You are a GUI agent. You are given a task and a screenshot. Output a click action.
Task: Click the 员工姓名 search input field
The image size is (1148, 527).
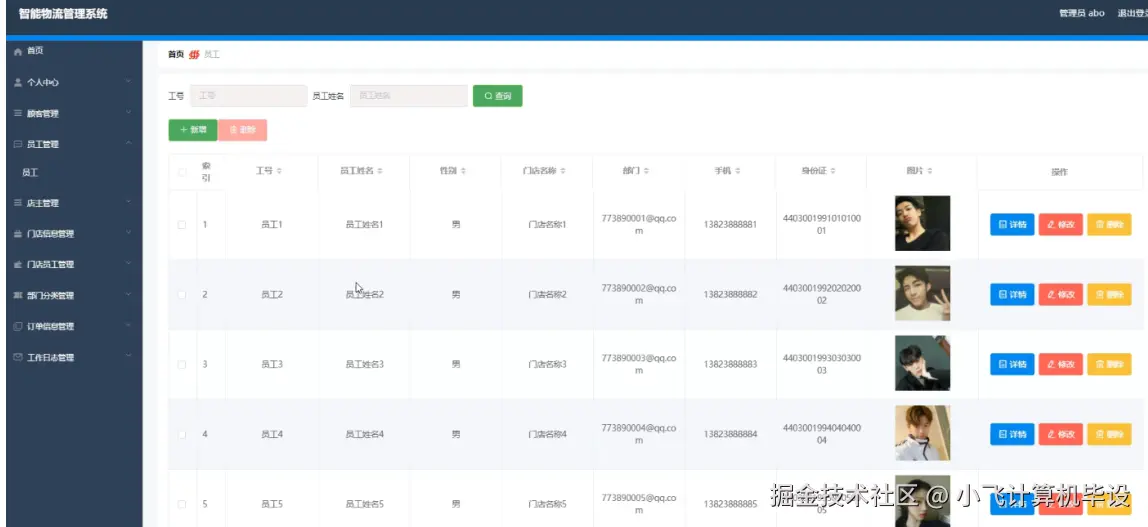(x=409, y=96)
